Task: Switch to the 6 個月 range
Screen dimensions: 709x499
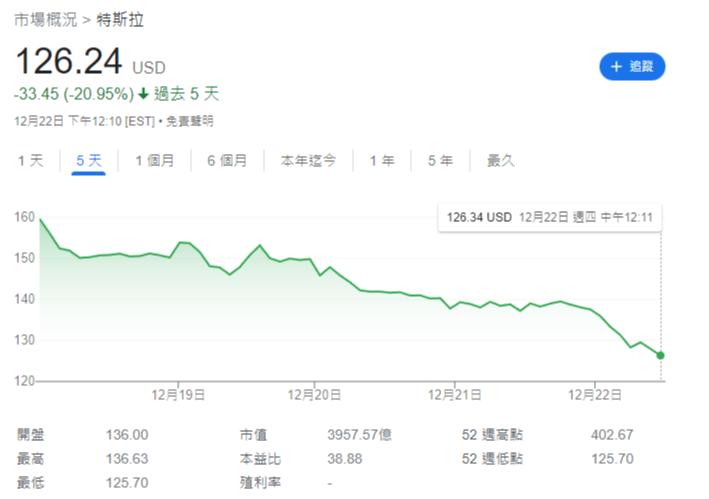Action: tap(227, 160)
